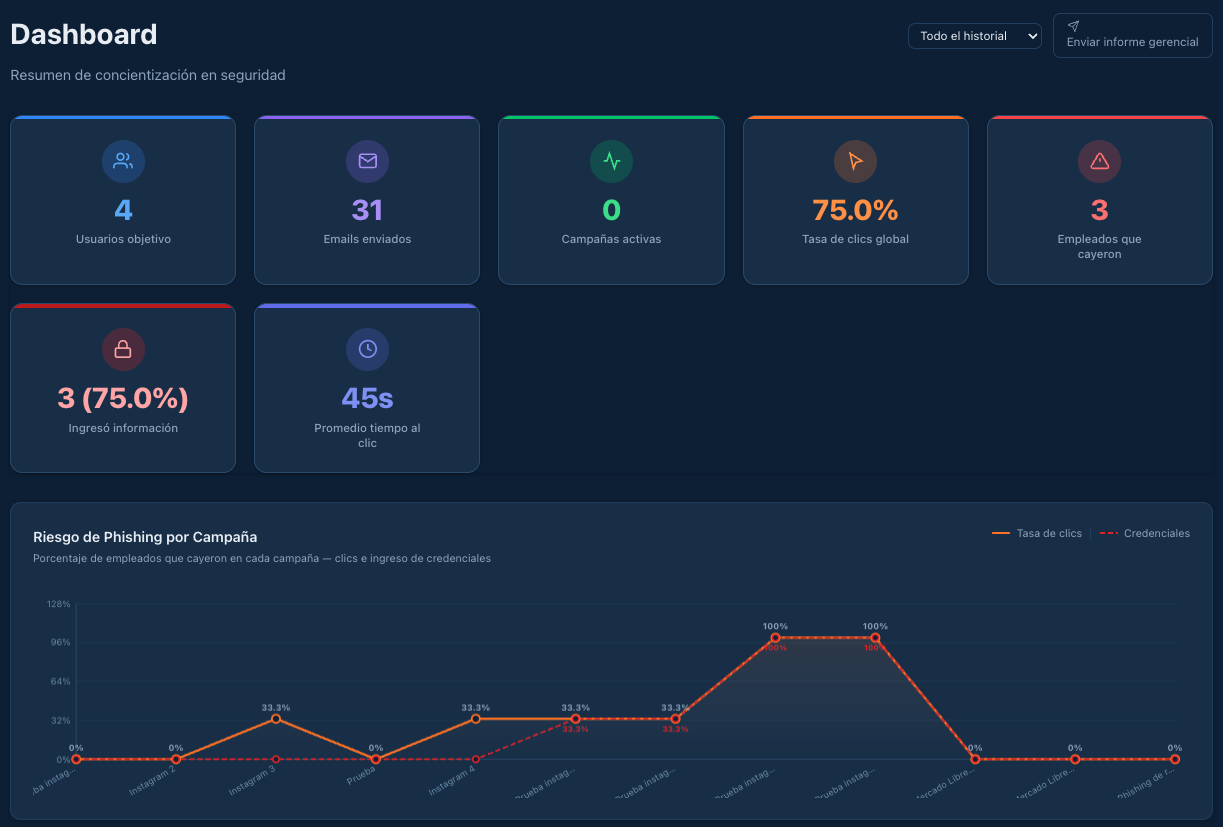The height and width of the screenshot is (827, 1223).
Task: Click the 0% data point above Prueba
Action: pyautogui.click(x=376, y=759)
